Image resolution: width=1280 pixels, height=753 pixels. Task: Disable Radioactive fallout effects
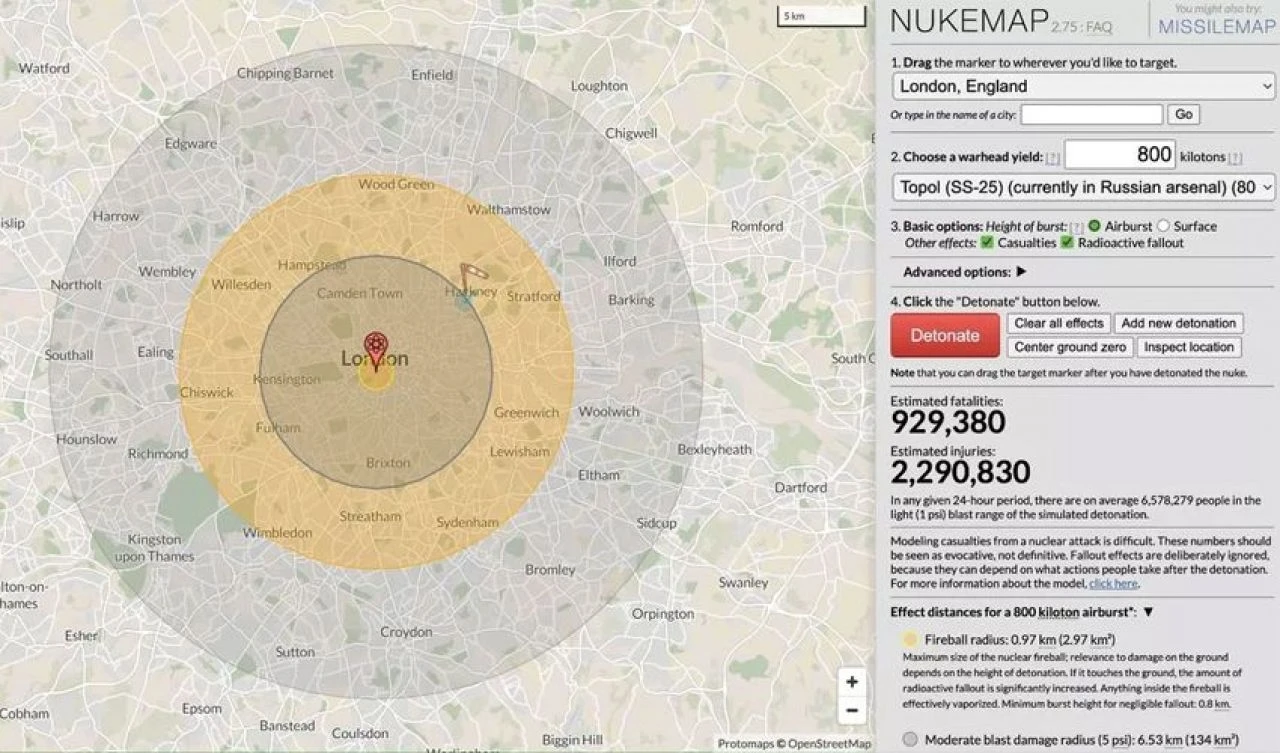click(x=1068, y=241)
